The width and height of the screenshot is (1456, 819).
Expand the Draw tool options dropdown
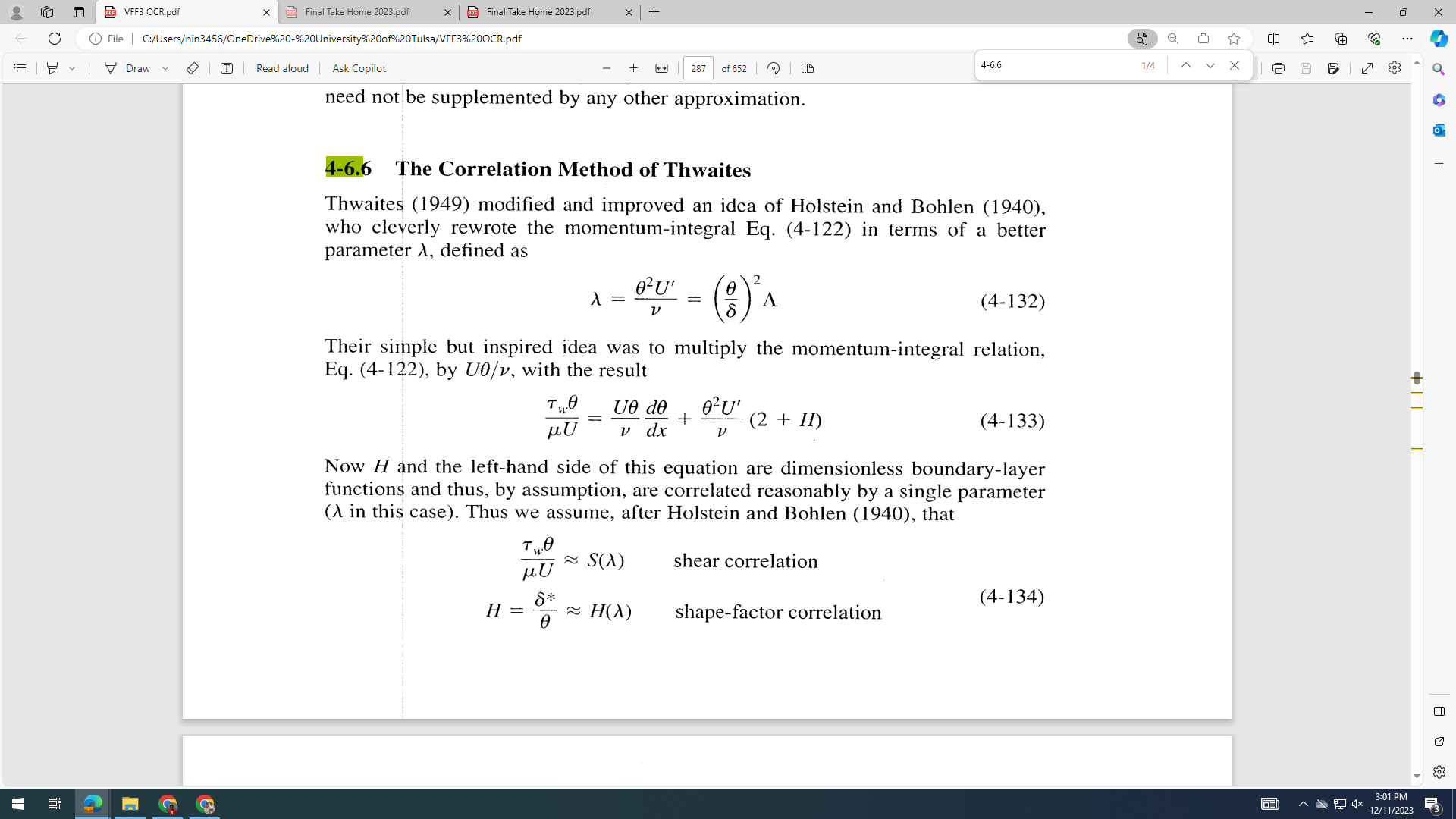pyautogui.click(x=165, y=68)
